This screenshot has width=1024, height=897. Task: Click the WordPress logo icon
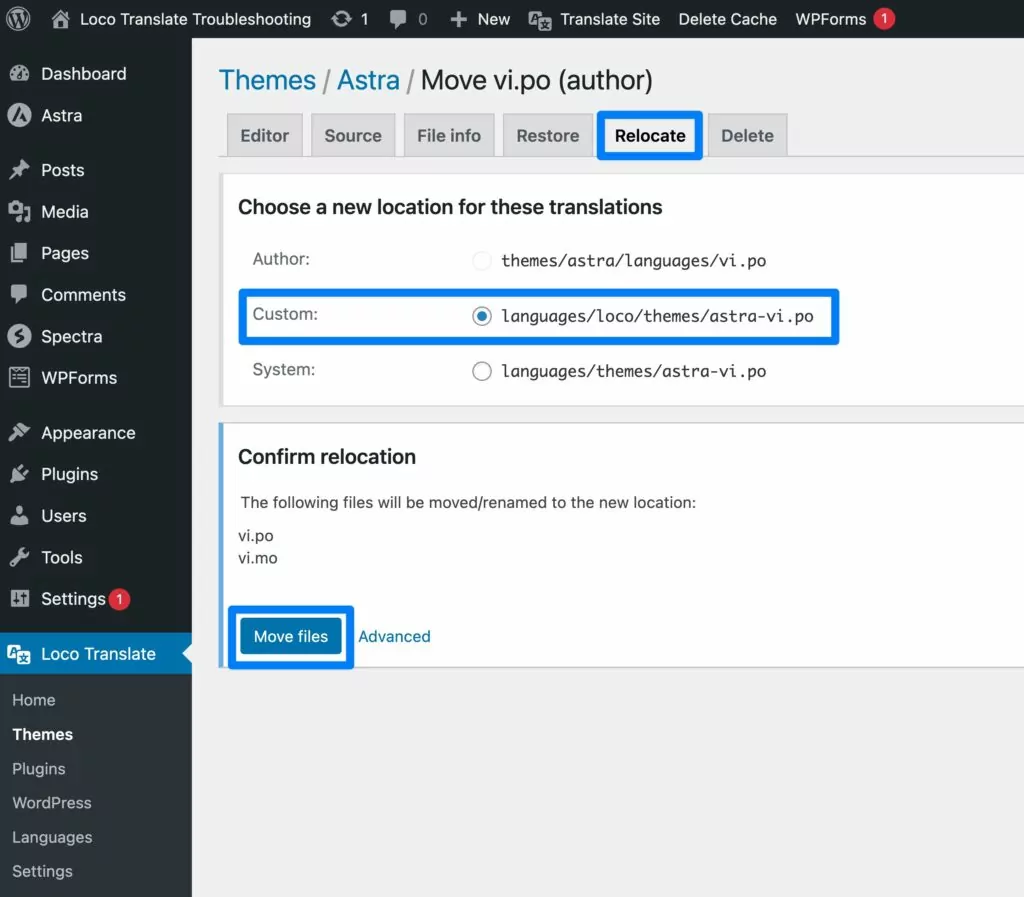click(19, 19)
